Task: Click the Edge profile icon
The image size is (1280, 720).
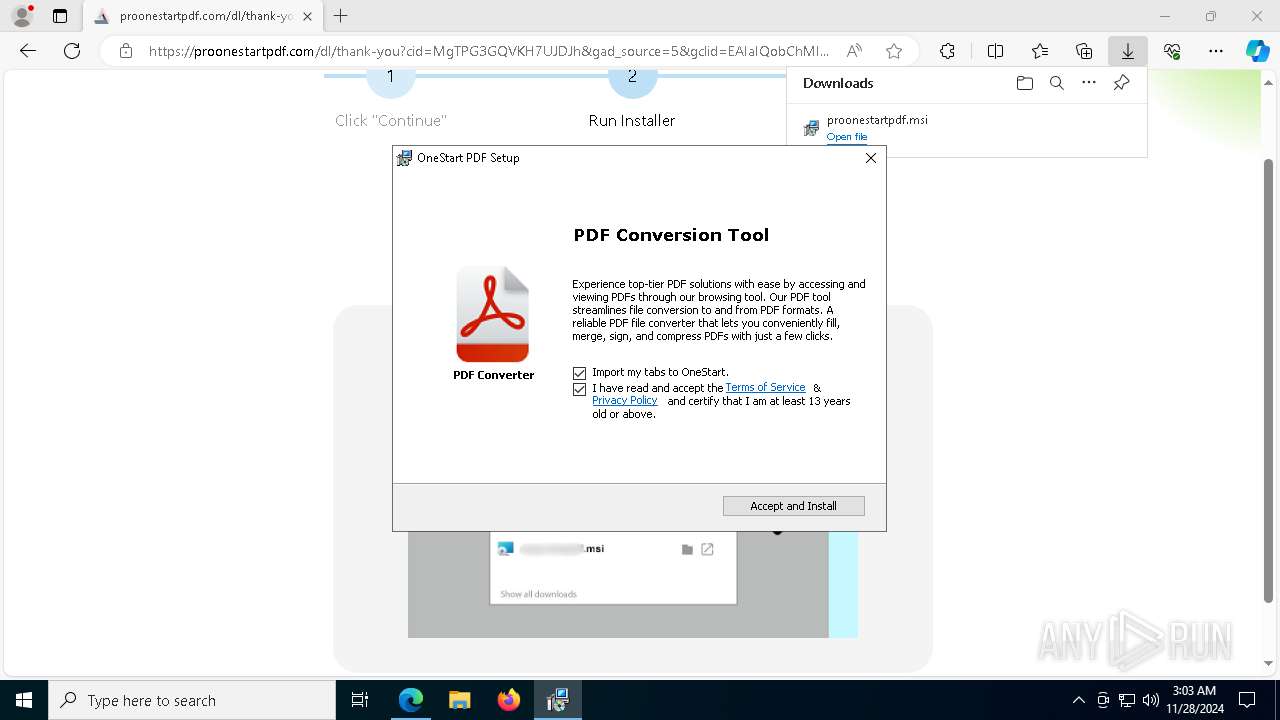Action: (22, 16)
